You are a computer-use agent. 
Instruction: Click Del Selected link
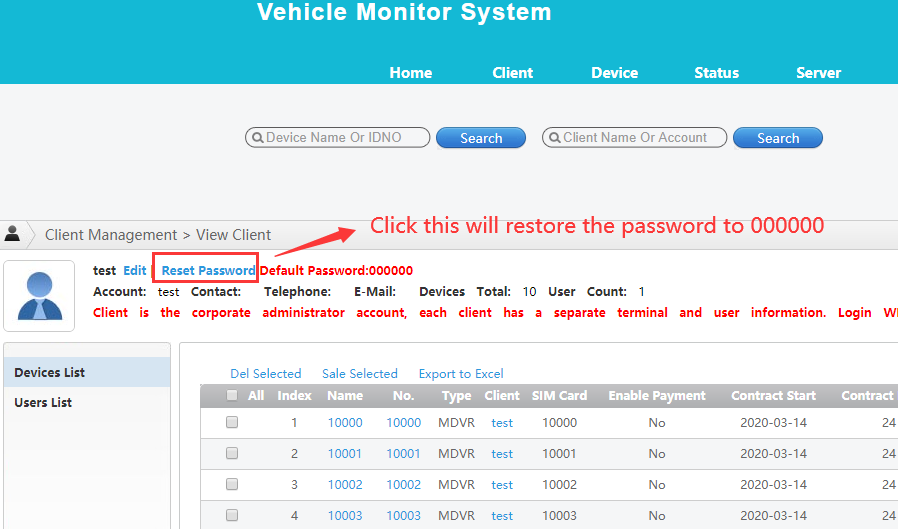(x=266, y=374)
